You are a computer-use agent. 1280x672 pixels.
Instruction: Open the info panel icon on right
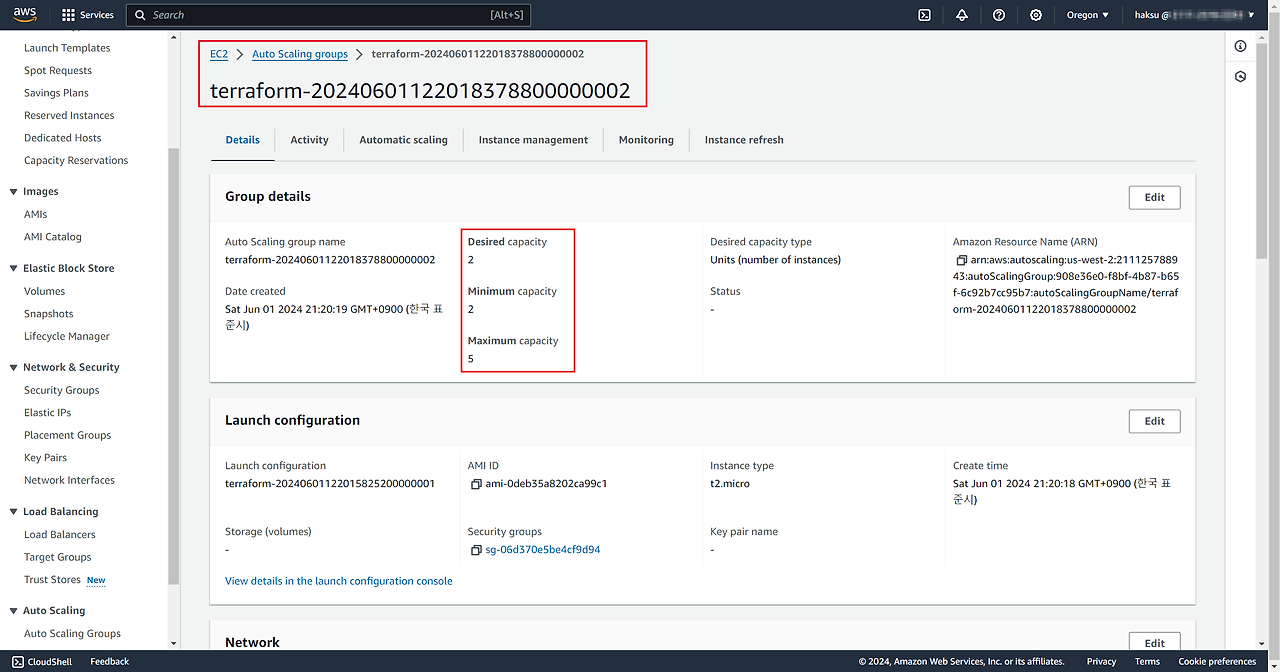[x=1240, y=46]
